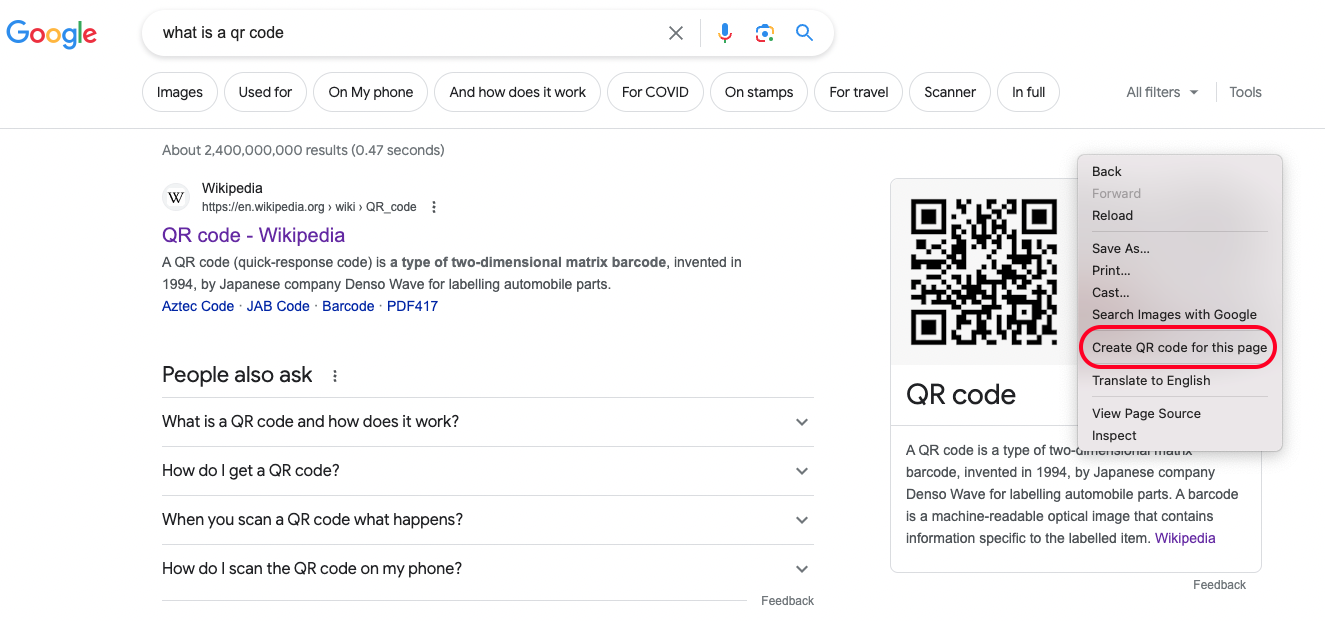
Task: Click the QR code knowledge panel title
Action: point(961,394)
